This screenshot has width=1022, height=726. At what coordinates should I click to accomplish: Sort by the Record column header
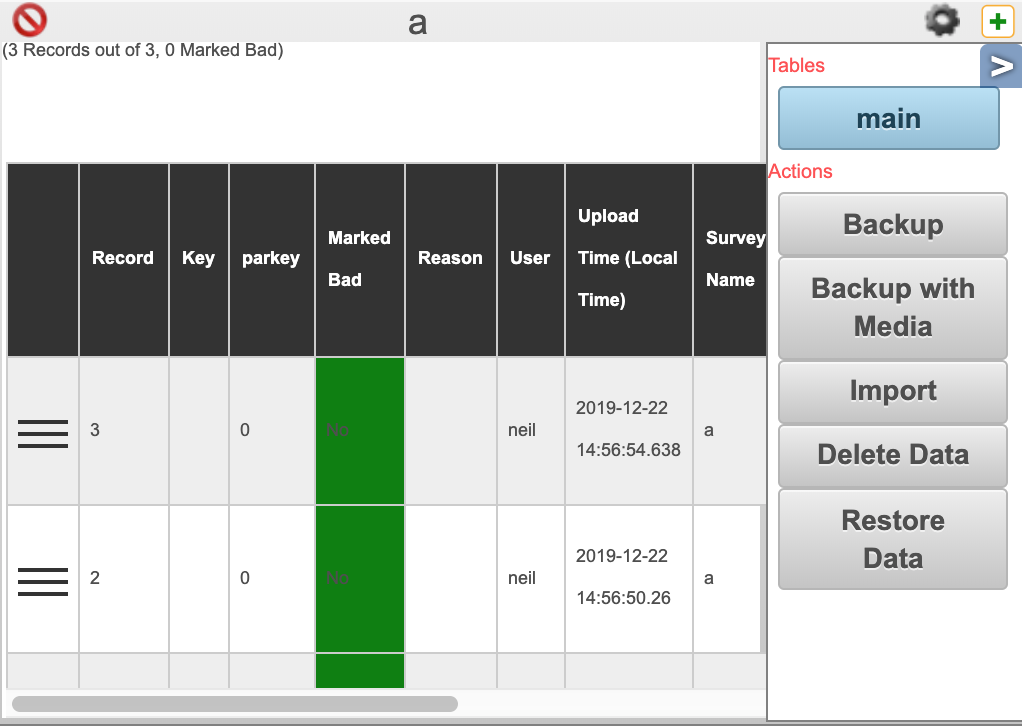point(123,258)
